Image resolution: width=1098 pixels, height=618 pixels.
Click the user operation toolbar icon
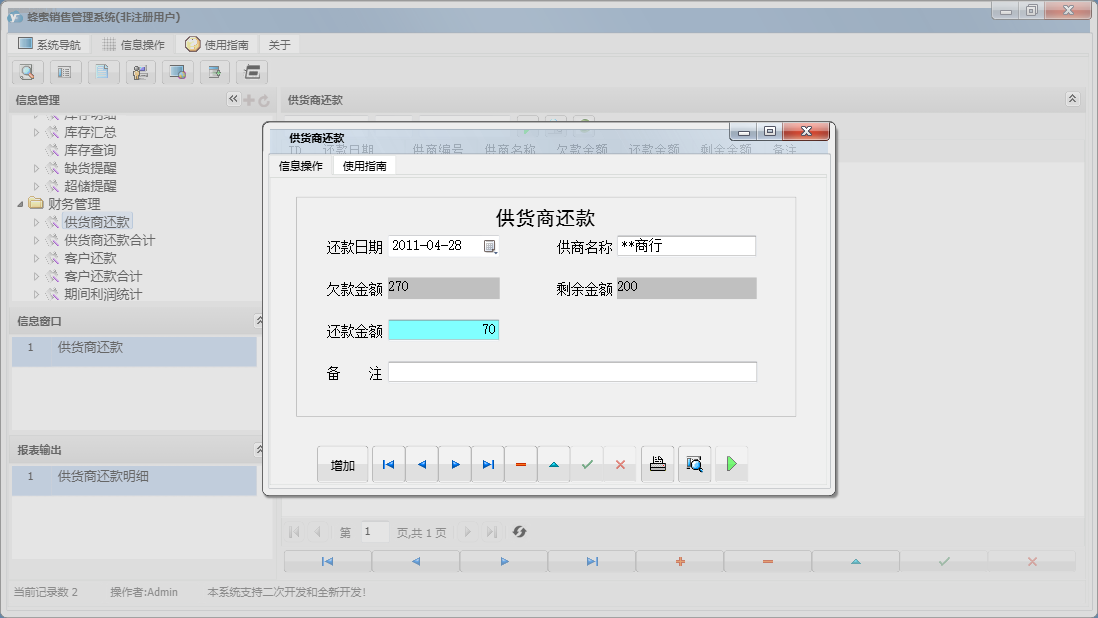pyautogui.click(x=141, y=72)
